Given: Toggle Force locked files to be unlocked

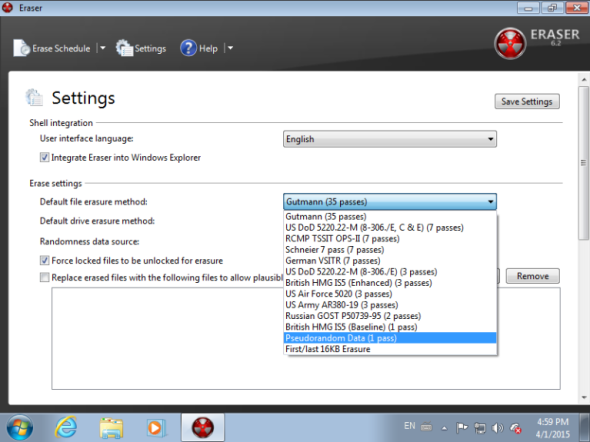Looking at the screenshot, I should (x=44, y=260).
